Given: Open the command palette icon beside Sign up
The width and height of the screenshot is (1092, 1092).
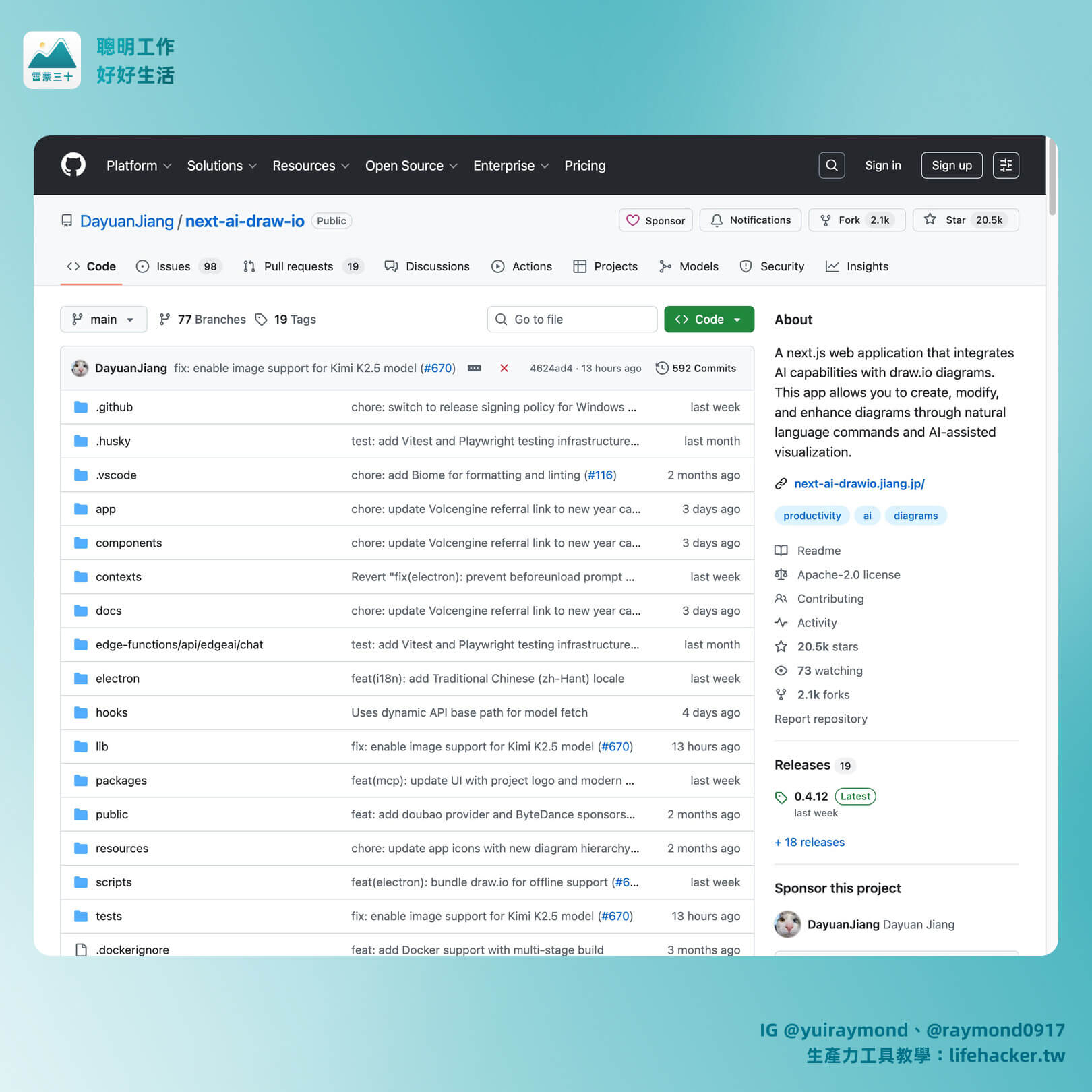Looking at the screenshot, I should [1006, 165].
